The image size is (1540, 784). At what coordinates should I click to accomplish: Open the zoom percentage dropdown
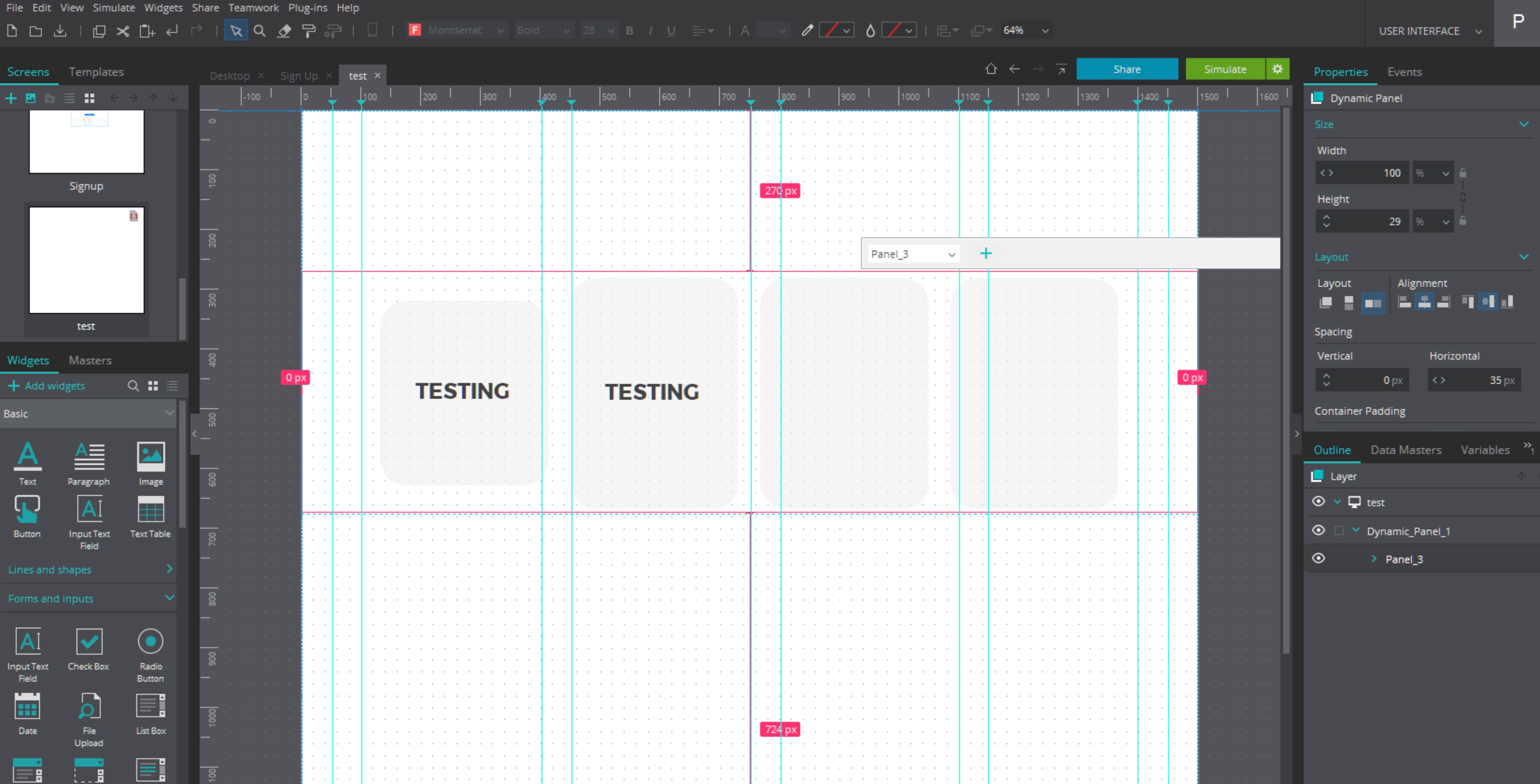[1045, 30]
